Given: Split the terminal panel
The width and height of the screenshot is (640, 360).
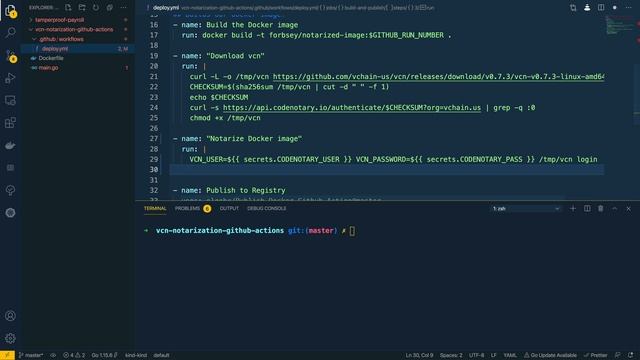Looking at the screenshot, I should click(587, 209).
